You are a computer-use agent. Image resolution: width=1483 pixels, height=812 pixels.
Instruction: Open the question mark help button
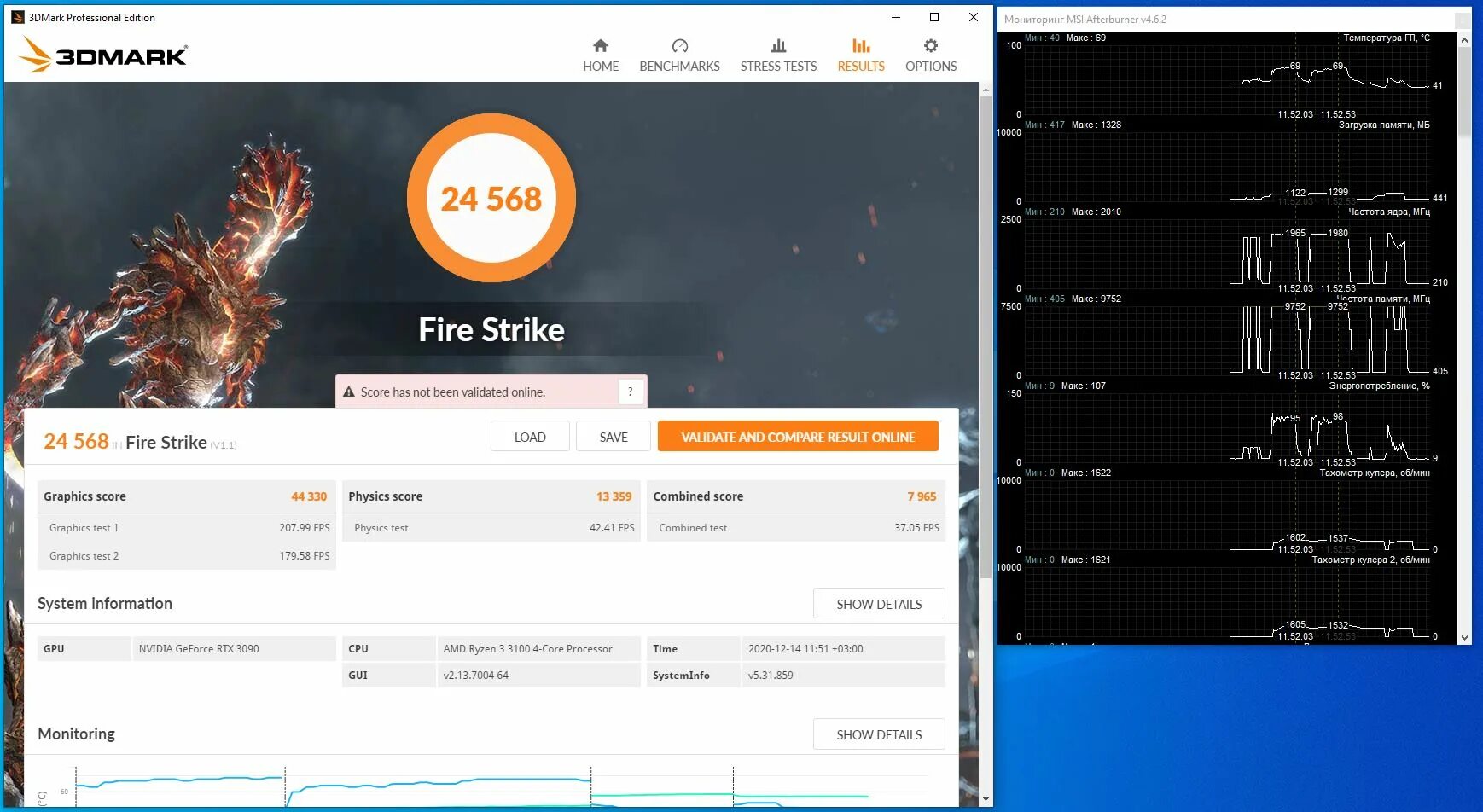pos(630,391)
